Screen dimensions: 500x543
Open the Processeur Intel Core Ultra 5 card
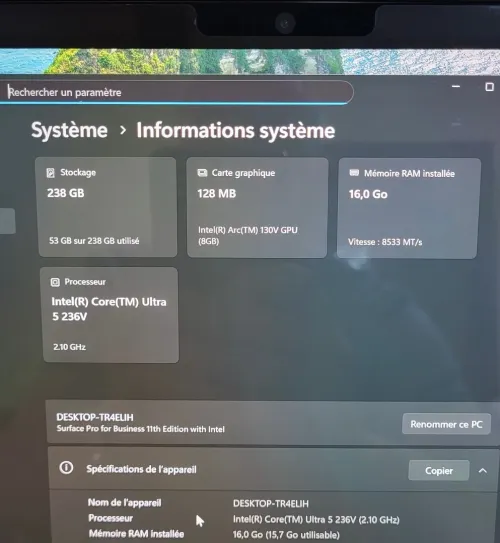110,315
